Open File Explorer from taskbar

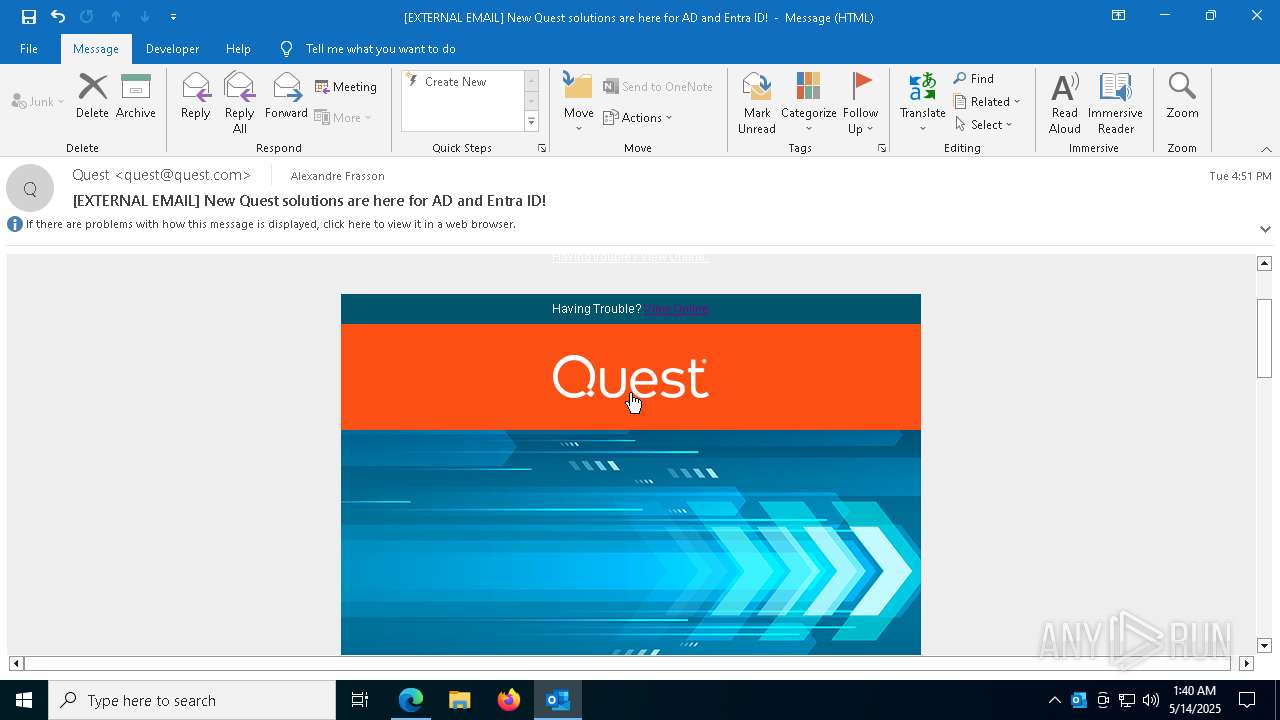[x=459, y=700]
